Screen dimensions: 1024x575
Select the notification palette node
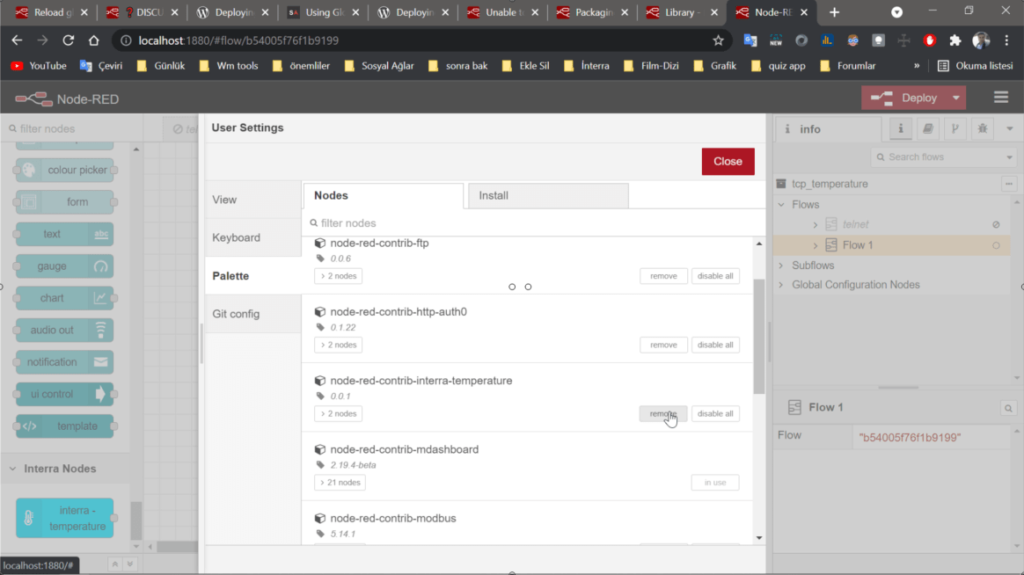click(65, 362)
